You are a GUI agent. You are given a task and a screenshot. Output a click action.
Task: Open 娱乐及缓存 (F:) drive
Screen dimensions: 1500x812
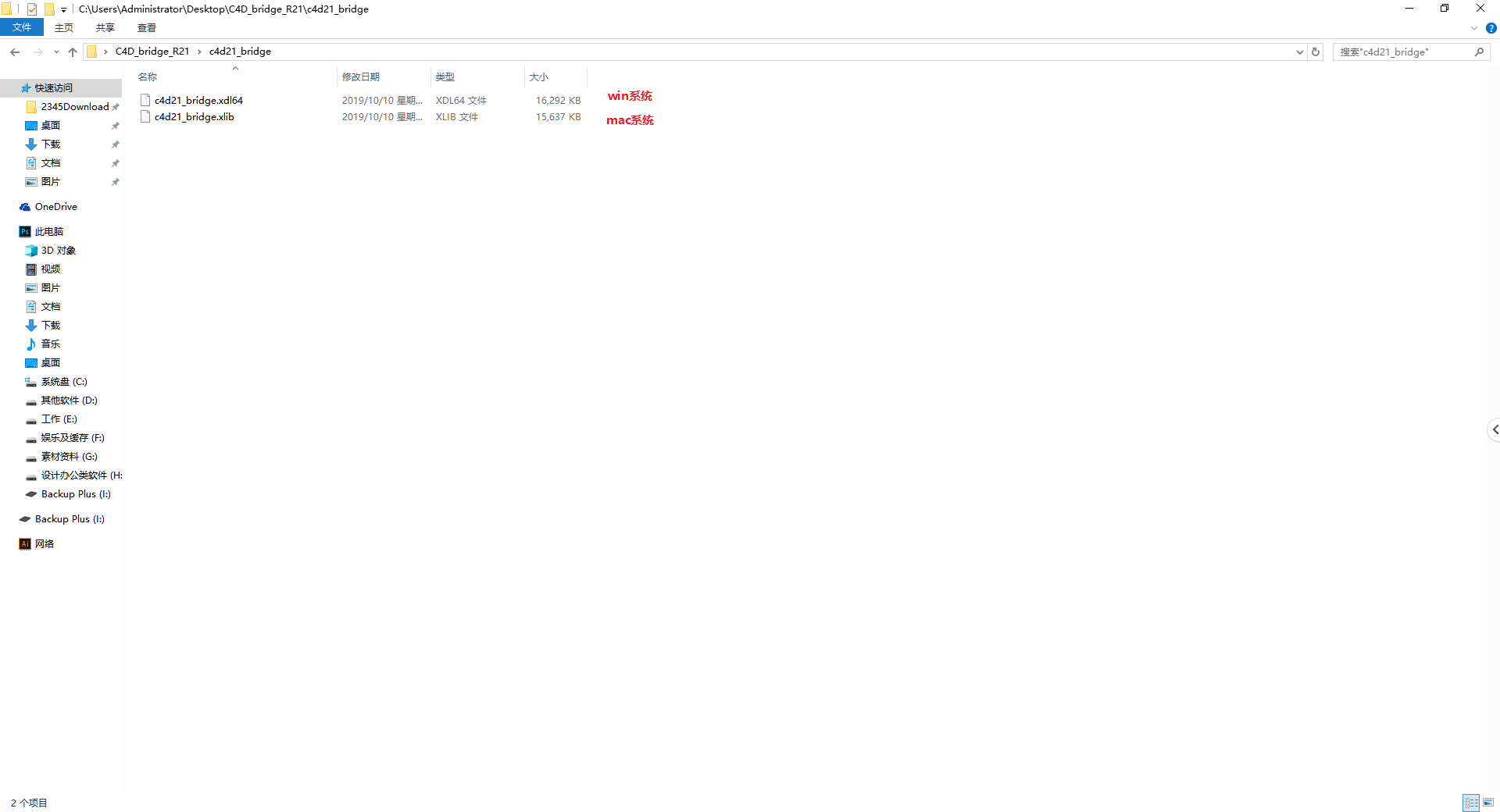(x=73, y=438)
